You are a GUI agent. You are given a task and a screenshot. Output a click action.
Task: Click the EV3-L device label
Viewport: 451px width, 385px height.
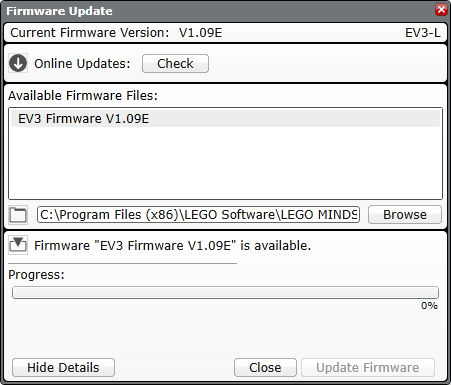(x=423, y=33)
